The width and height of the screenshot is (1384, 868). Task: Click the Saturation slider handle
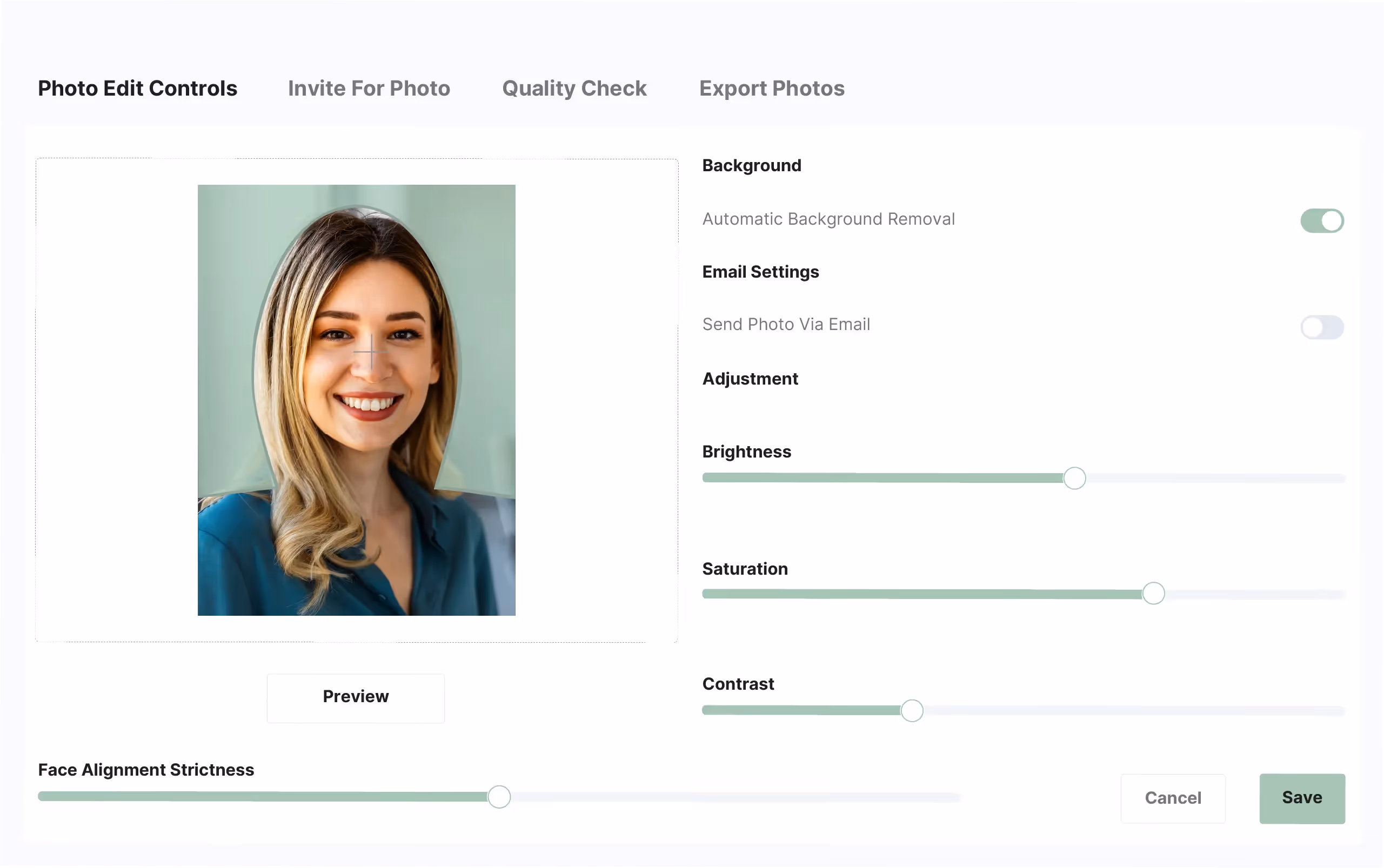click(1153, 594)
